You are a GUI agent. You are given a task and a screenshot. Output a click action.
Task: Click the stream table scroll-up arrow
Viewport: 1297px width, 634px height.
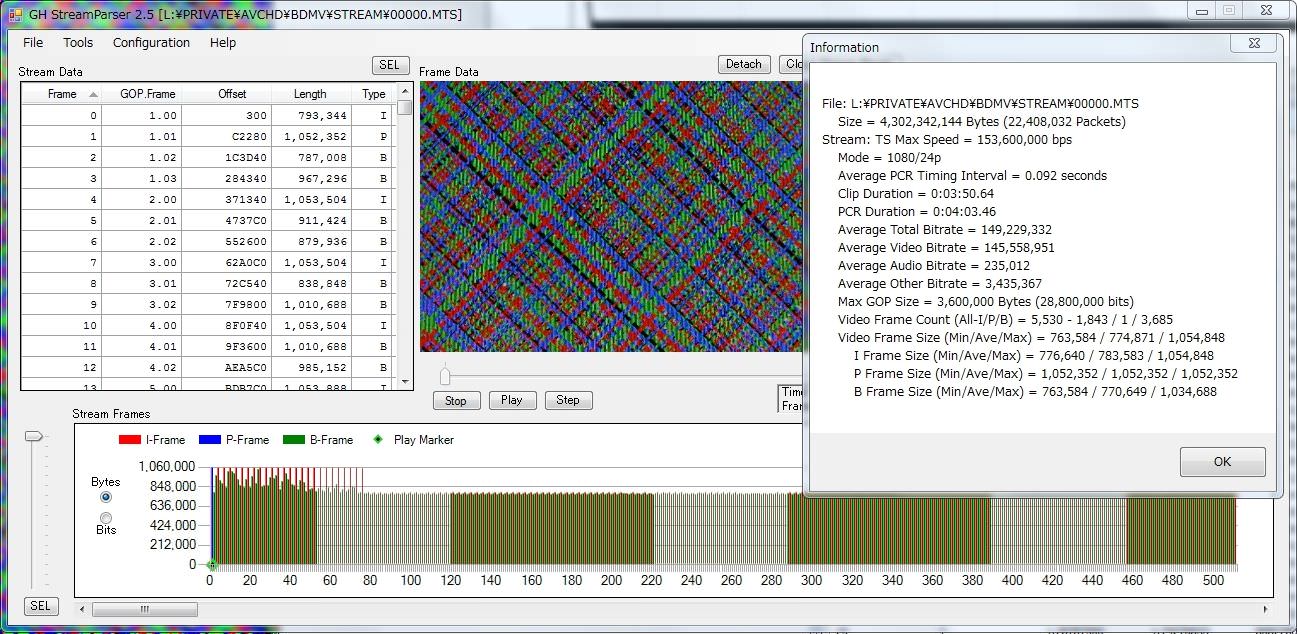pyautogui.click(x=405, y=91)
